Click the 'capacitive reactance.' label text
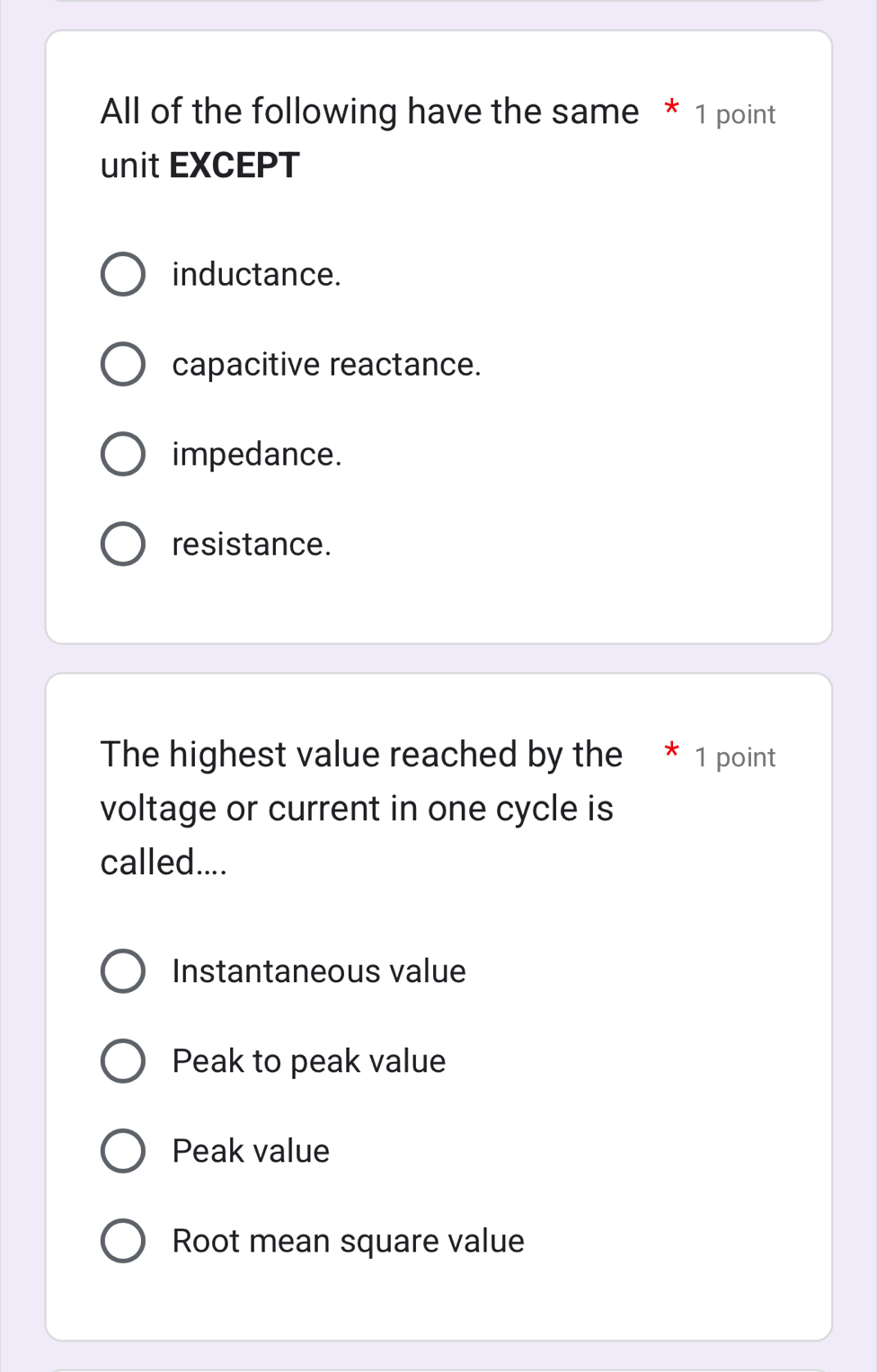 coord(327,365)
